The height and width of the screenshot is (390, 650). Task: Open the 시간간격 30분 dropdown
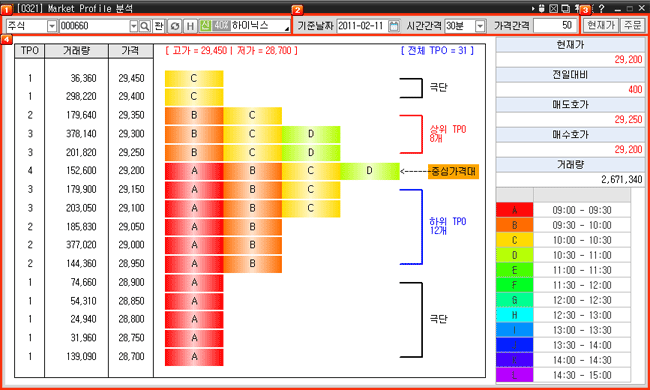click(x=480, y=26)
